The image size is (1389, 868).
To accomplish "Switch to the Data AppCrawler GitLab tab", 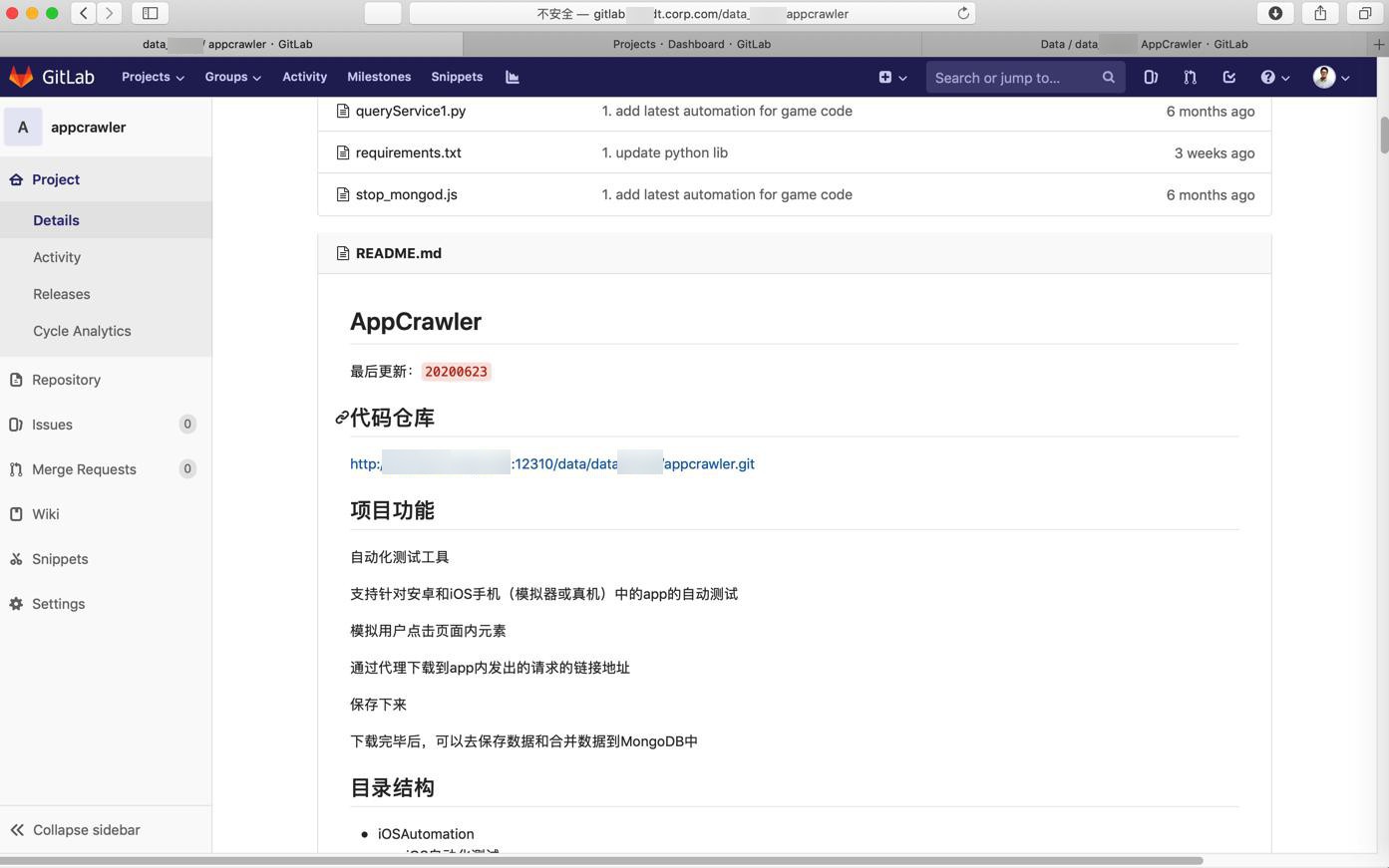I will 1145,44.
